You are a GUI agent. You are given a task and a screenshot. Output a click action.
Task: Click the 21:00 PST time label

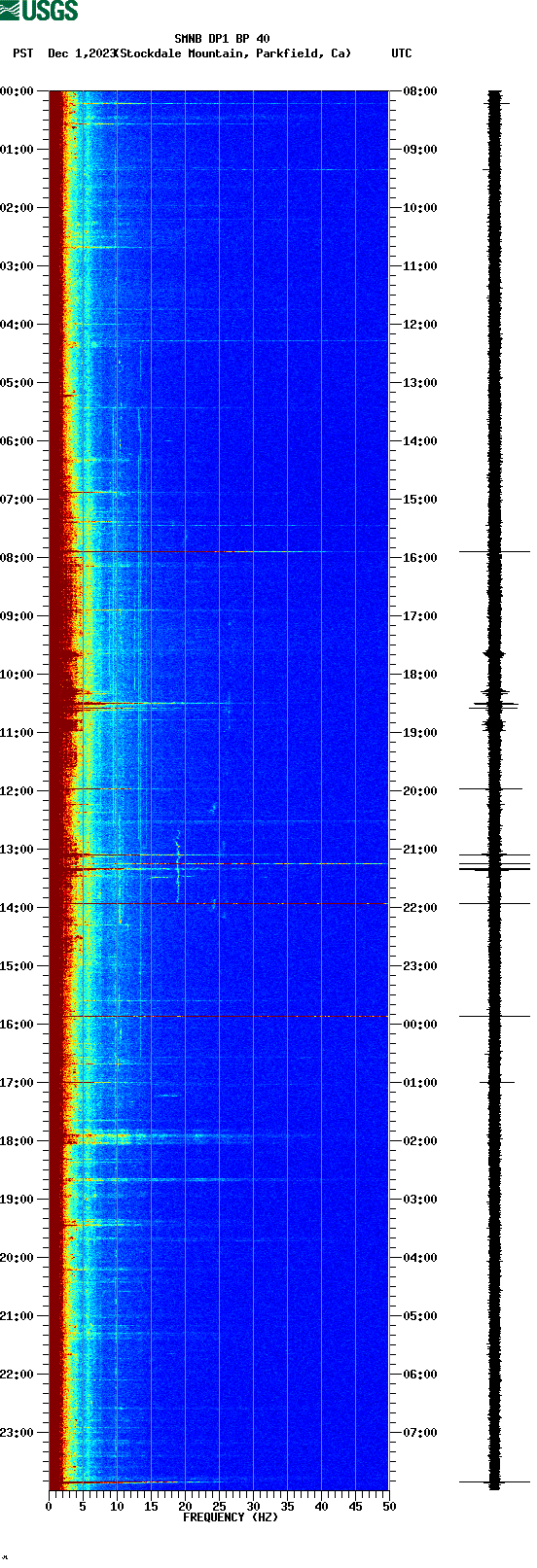[x=17, y=1316]
